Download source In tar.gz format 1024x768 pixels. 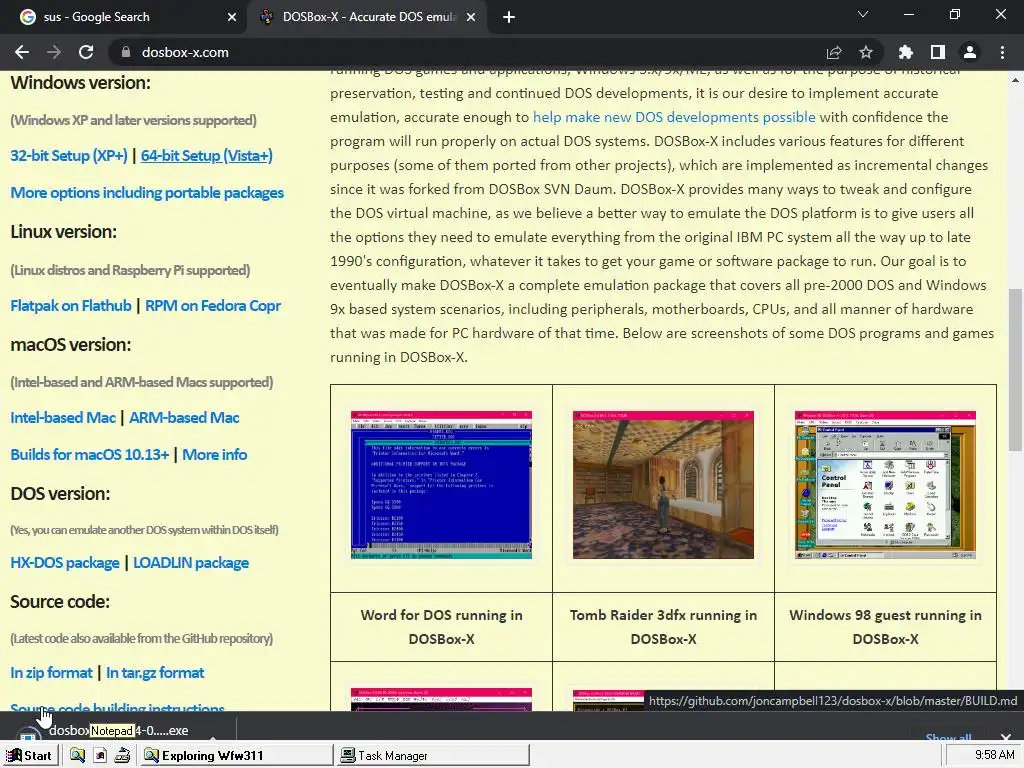point(155,673)
